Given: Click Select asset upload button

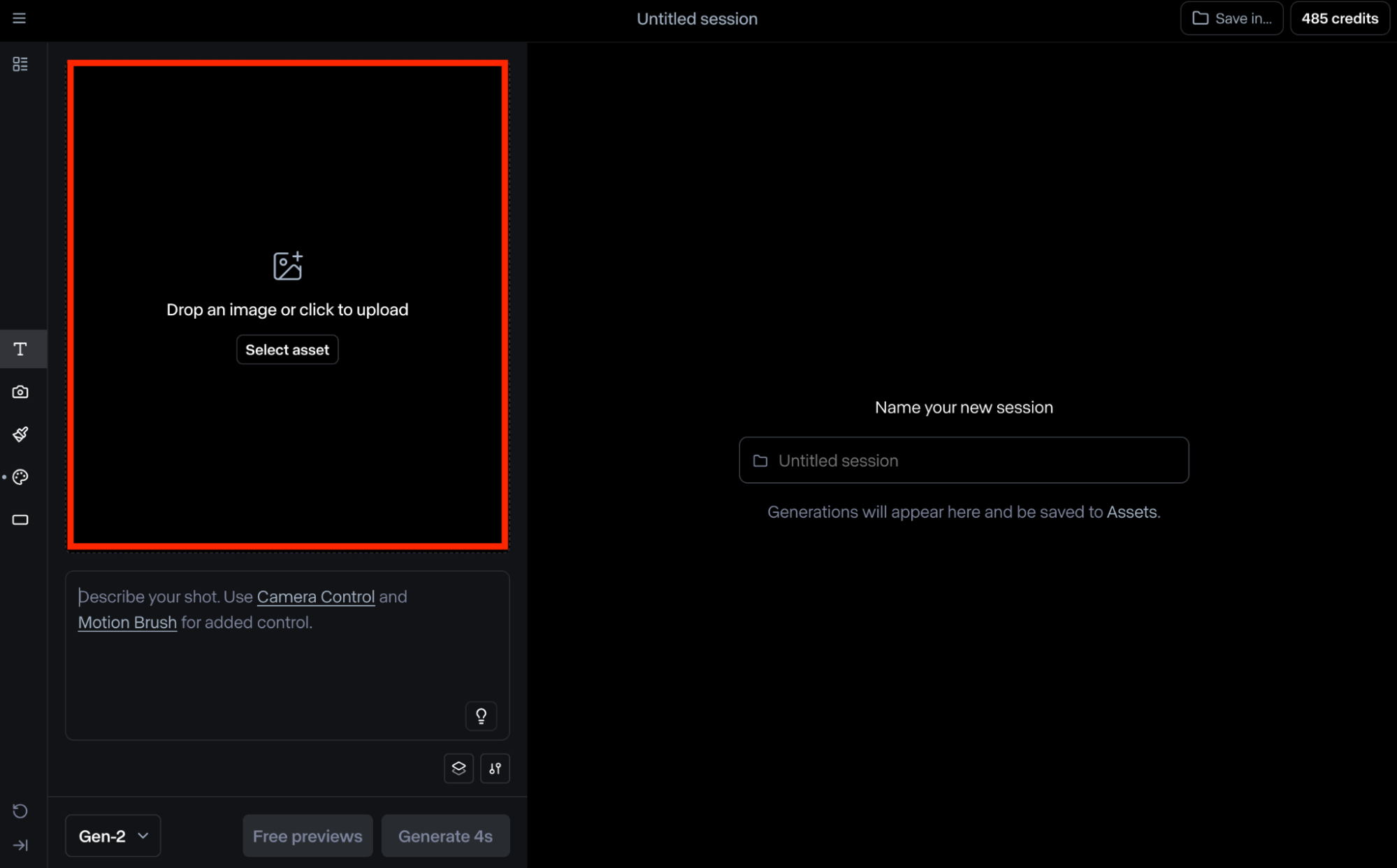Looking at the screenshot, I should (x=287, y=349).
